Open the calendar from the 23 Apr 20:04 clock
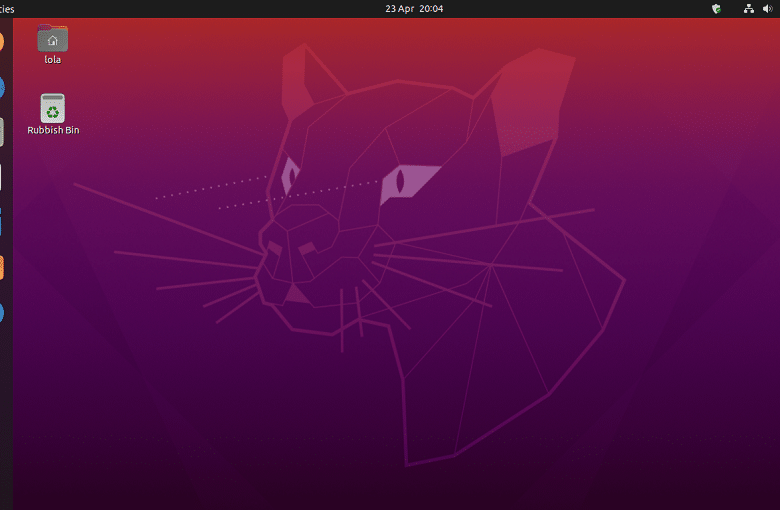Screen dimensions: 780x510 coord(414,8)
